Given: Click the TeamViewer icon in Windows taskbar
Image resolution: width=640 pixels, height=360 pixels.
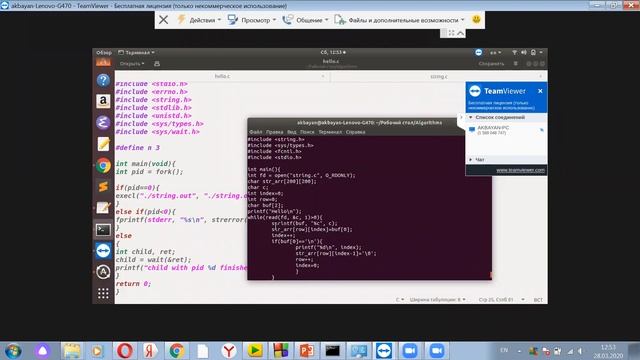Looking at the screenshot, I should (x=384, y=351).
